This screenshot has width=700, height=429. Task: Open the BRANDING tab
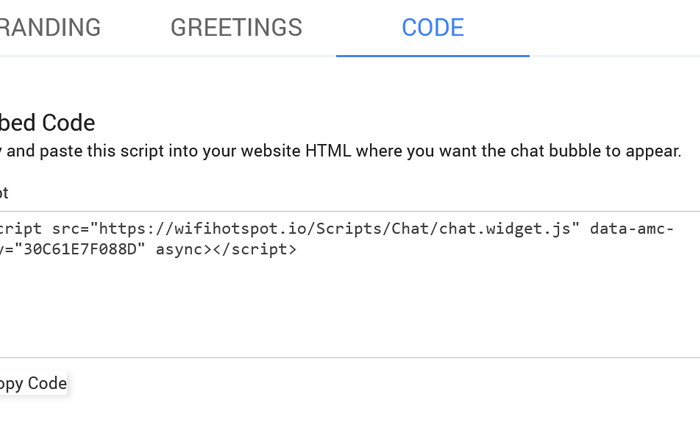[50, 28]
